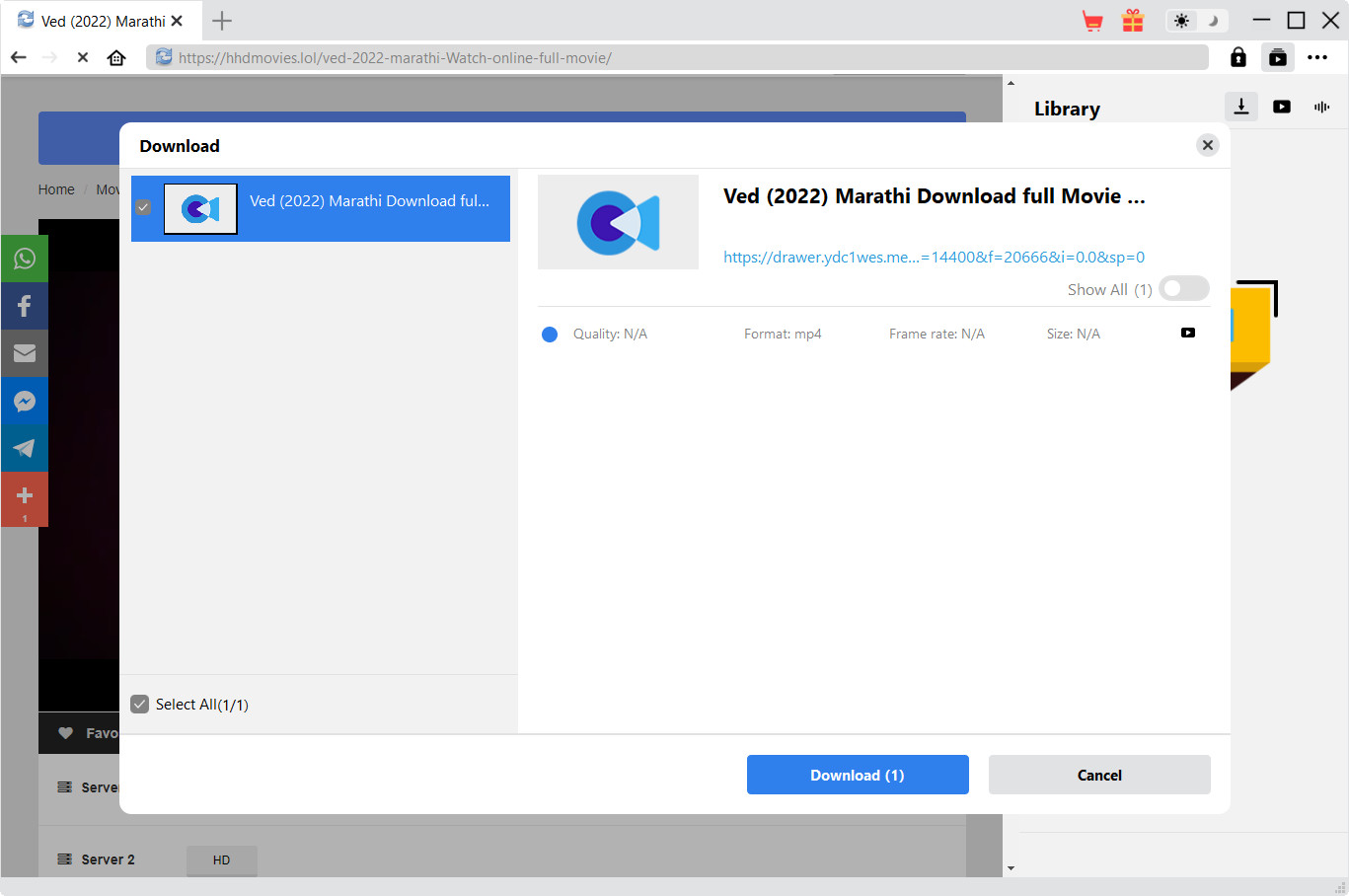The width and height of the screenshot is (1349, 896).
Task: Open a new browser tab with plus
Action: (x=222, y=21)
